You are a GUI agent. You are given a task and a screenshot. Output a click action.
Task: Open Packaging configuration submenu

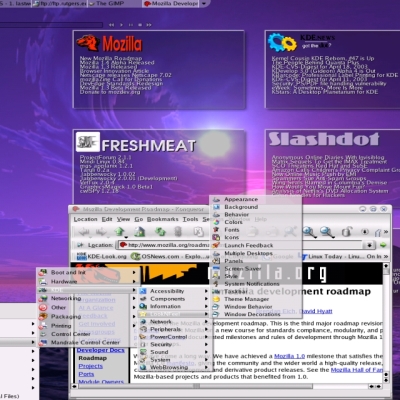point(88,316)
